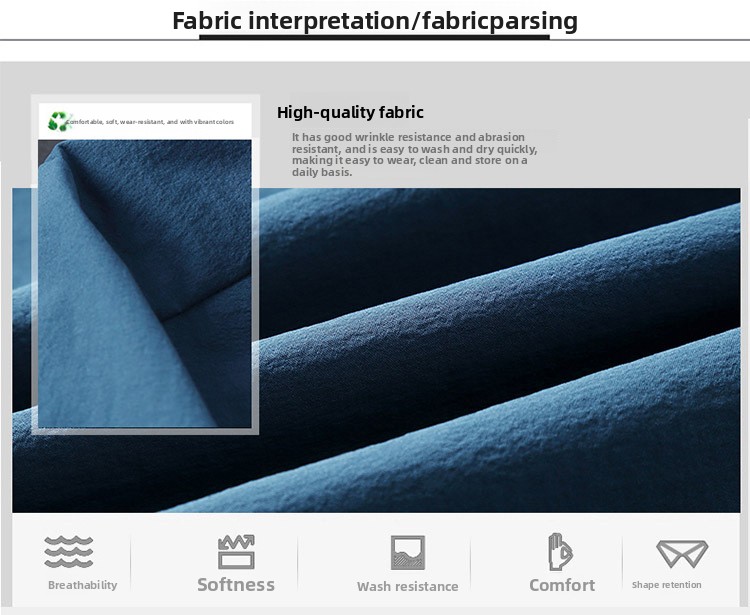Viewport: 750px width, 615px height.
Task: Click the Comfort hand icon
Action: tap(561, 551)
